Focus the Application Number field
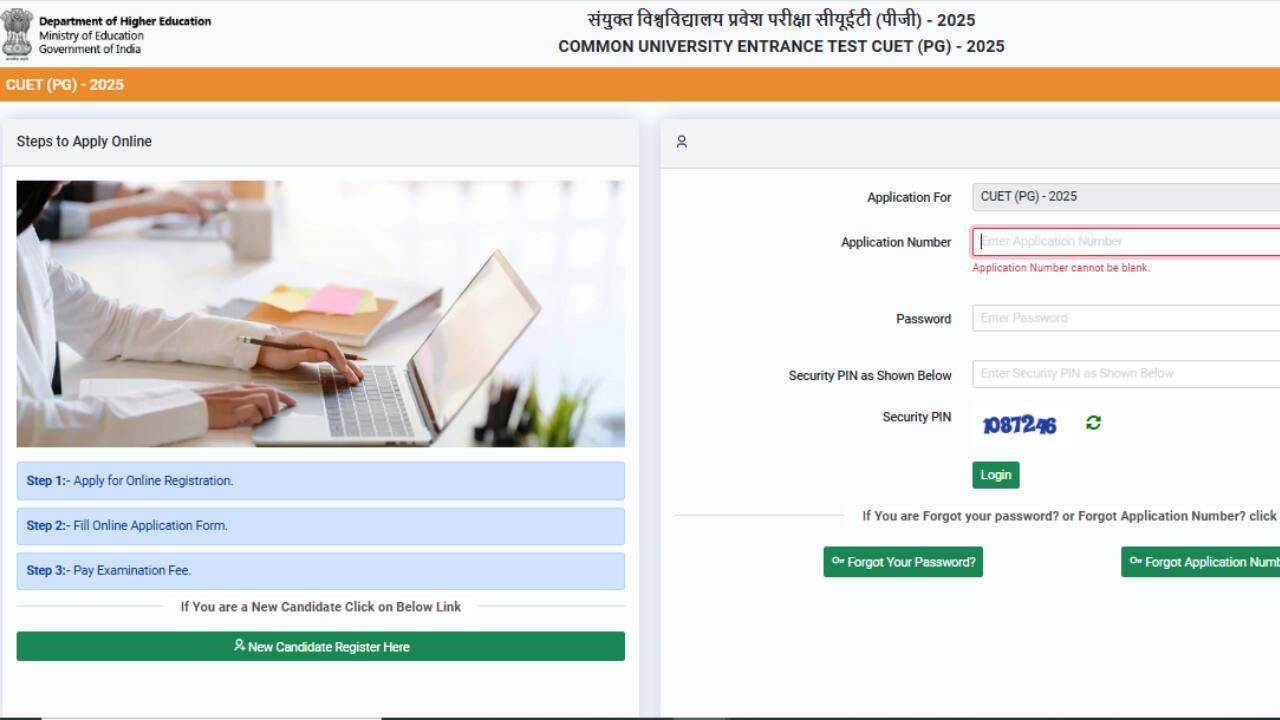The width and height of the screenshot is (1280, 720). (1126, 241)
